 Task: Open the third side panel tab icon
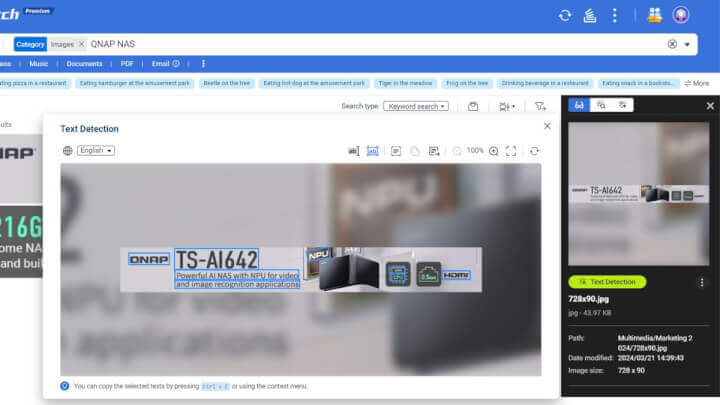(623, 105)
